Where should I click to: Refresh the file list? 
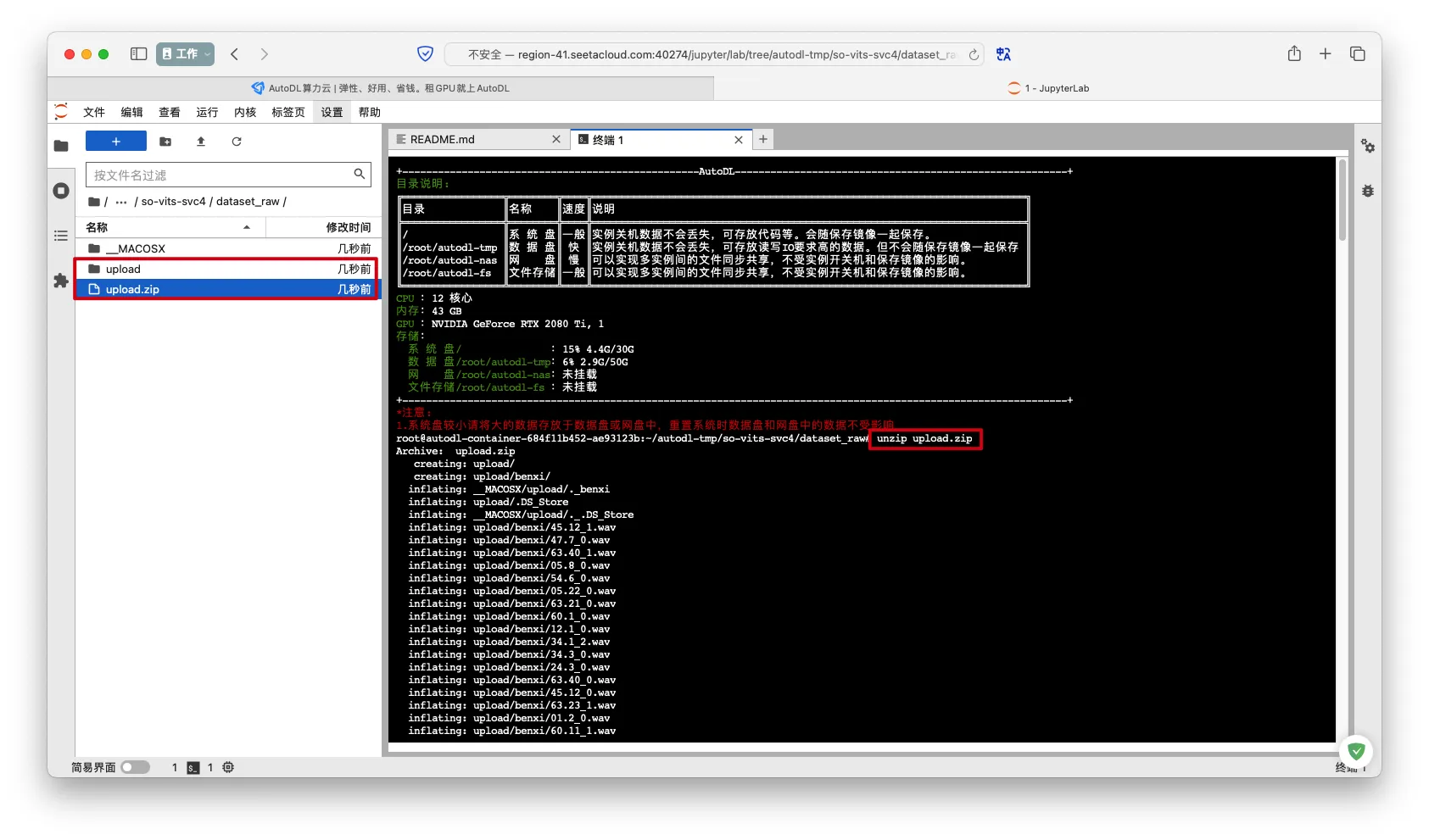(x=237, y=142)
